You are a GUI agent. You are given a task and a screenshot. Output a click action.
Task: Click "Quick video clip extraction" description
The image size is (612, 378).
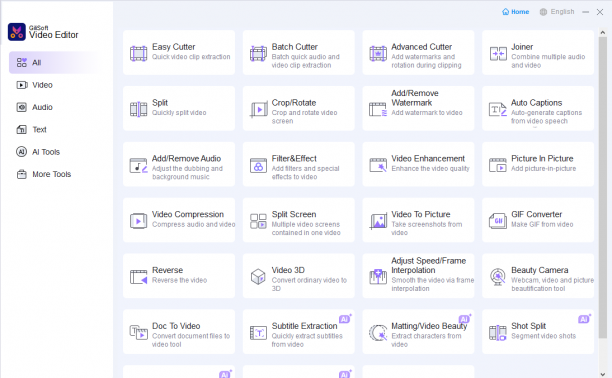coord(191,57)
